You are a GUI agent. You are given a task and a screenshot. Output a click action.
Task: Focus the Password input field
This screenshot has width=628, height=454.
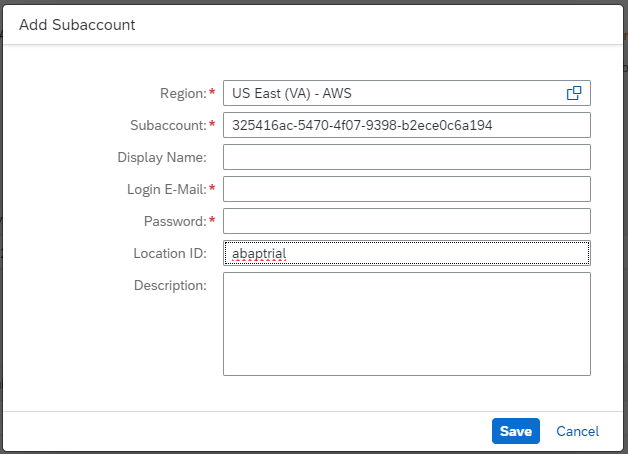pyautogui.click(x=406, y=221)
